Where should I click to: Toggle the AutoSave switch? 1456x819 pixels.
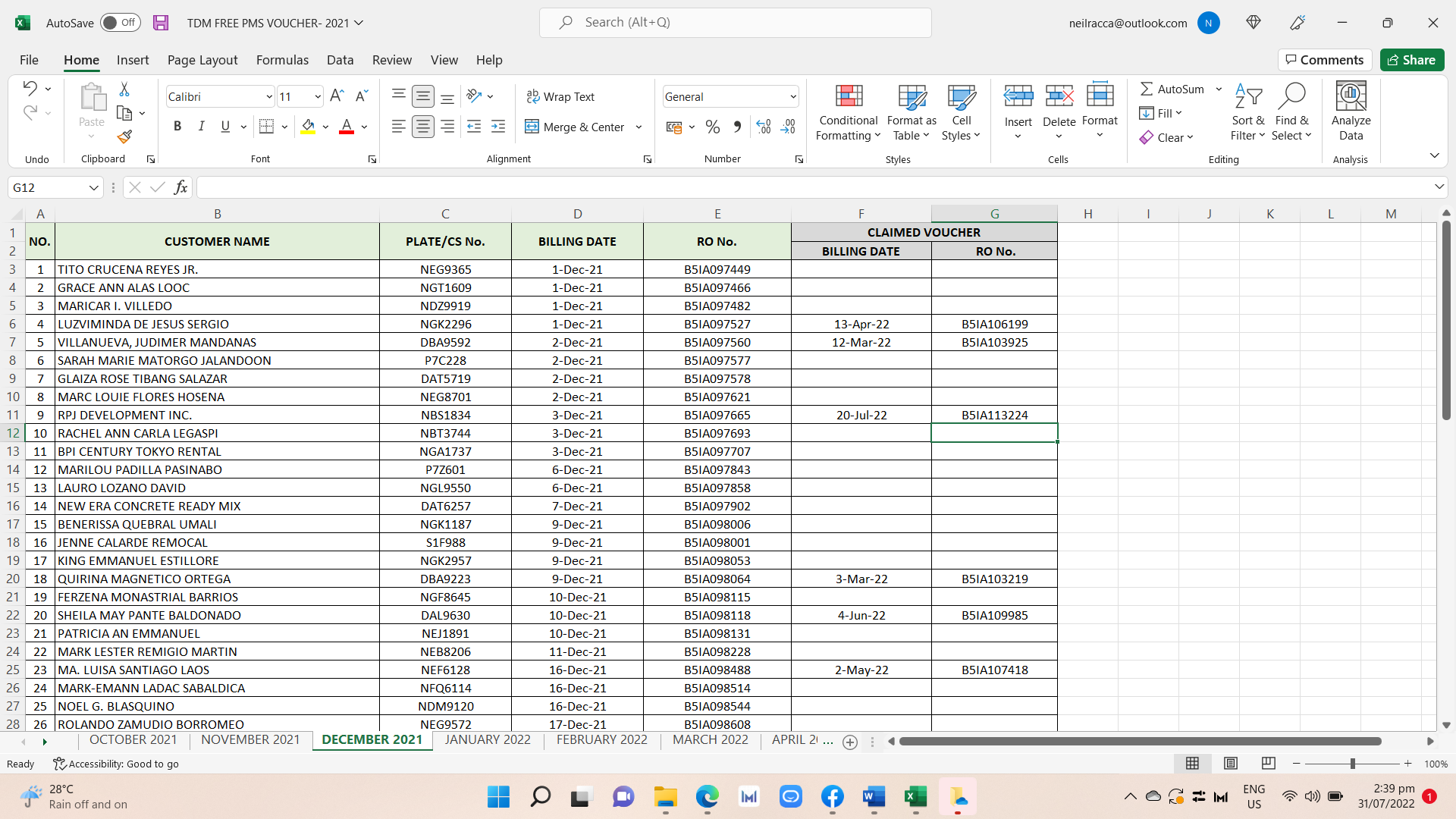[120, 23]
